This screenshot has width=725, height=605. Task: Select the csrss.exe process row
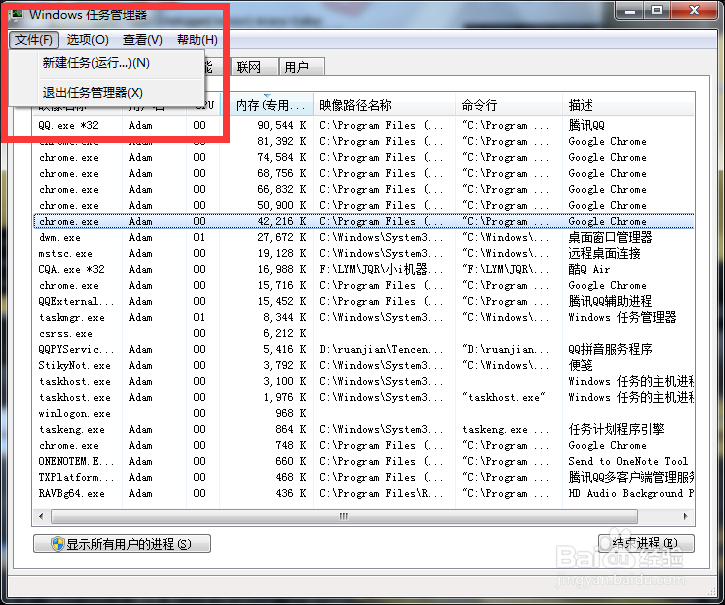(363, 333)
